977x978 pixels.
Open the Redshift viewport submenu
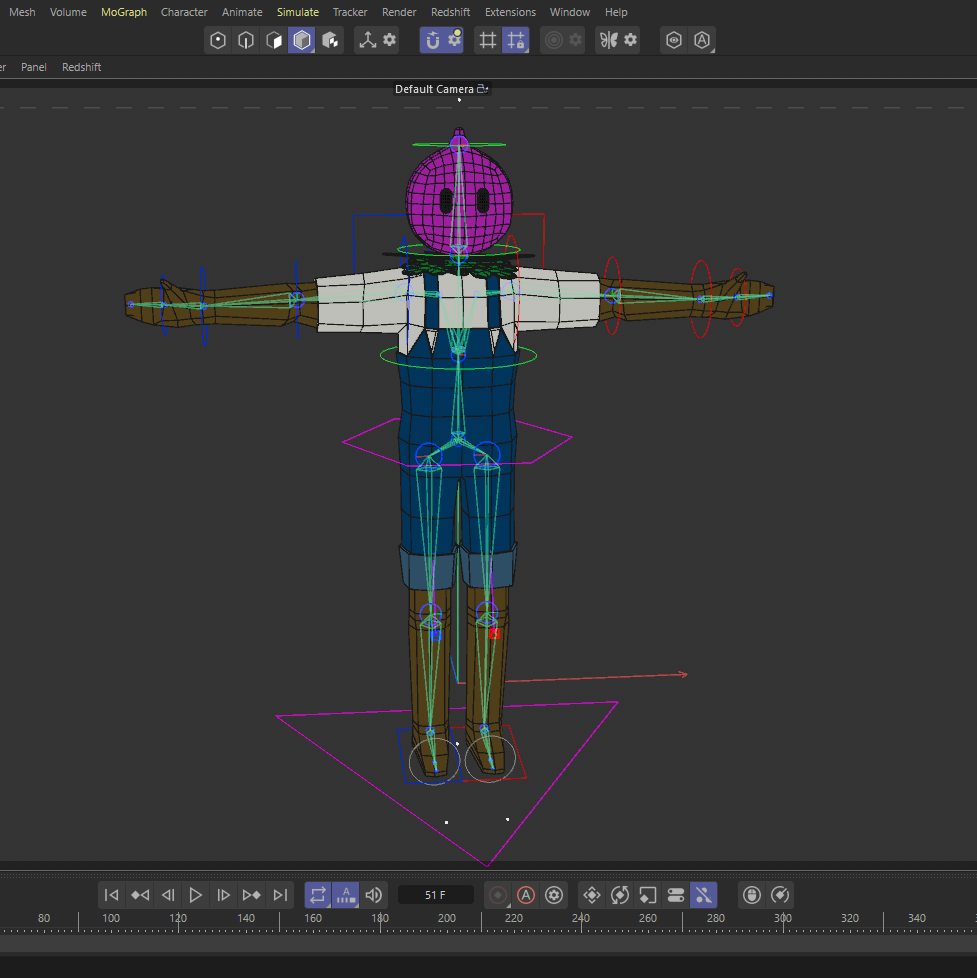point(81,67)
